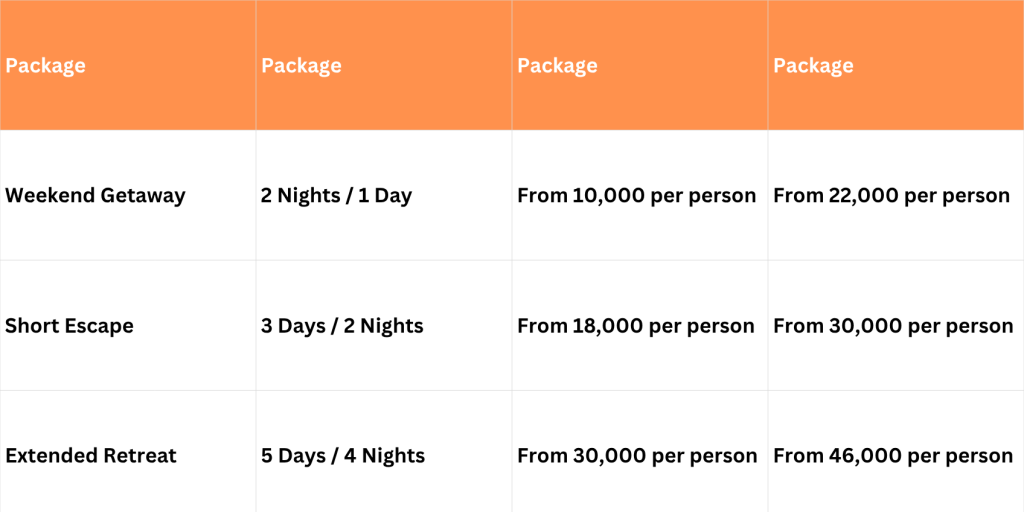Click Package header above Weekend Getaway
The width and height of the screenshot is (1024, 512).
tap(45, 66)
